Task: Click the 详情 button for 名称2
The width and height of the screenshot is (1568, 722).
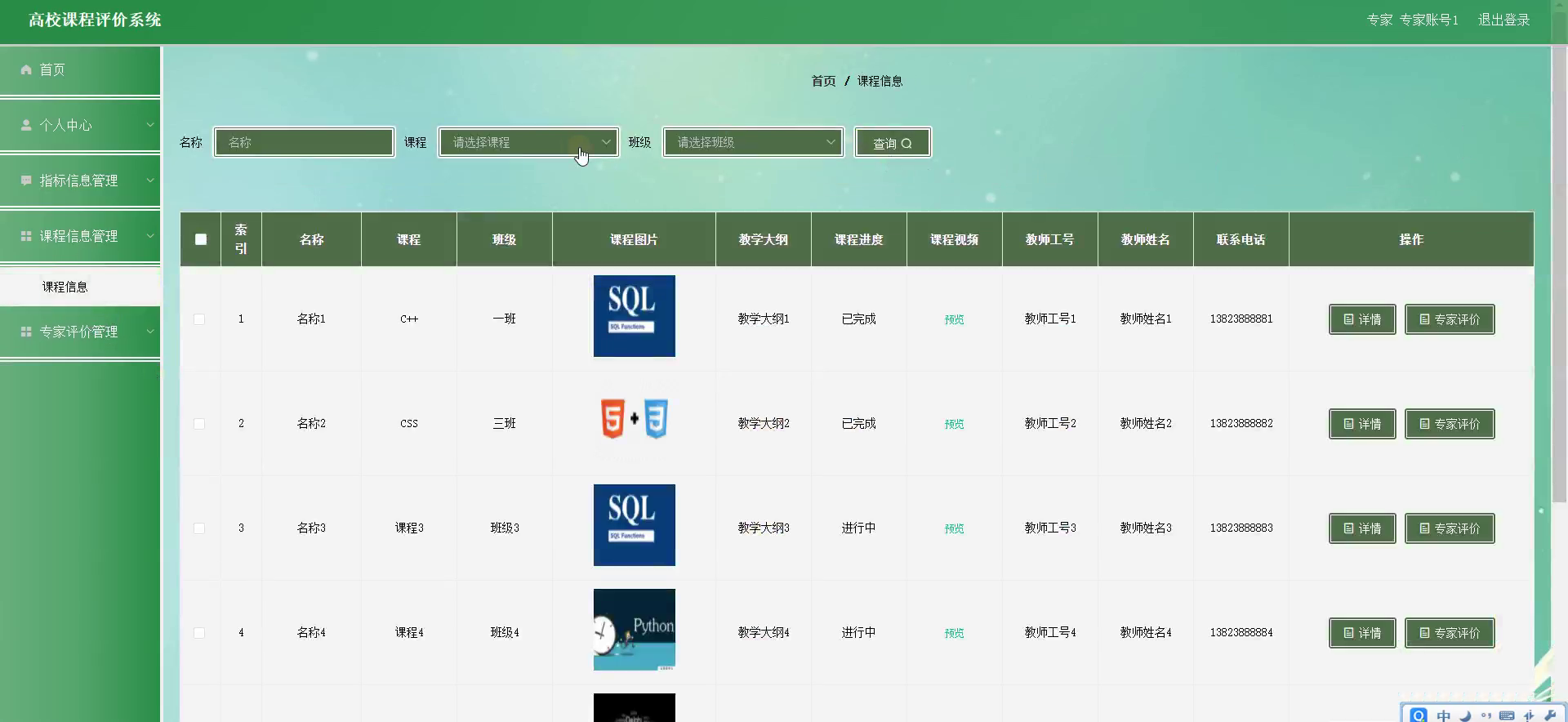Action: [1362, 424]
